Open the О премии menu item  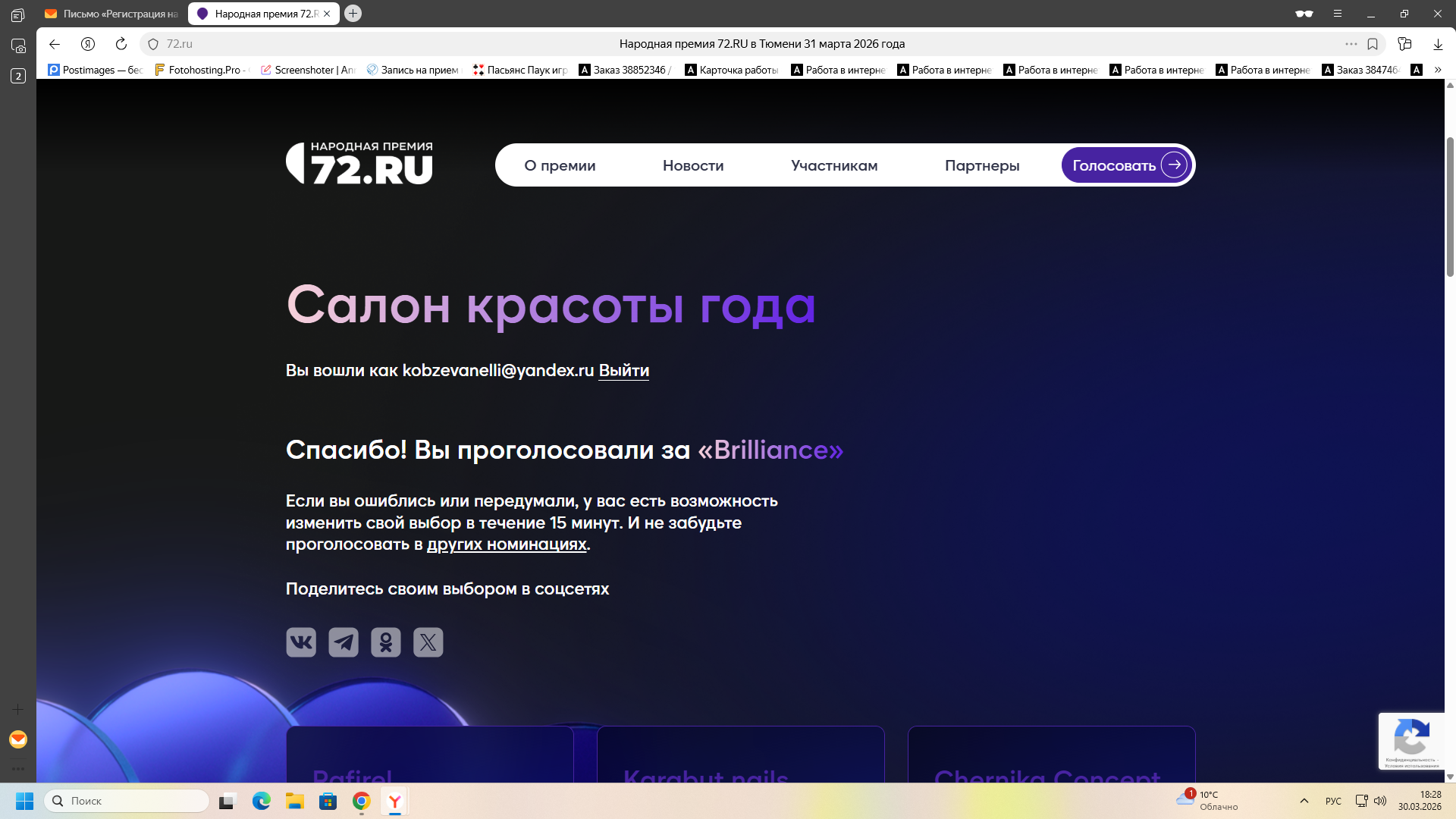(560, 165)
